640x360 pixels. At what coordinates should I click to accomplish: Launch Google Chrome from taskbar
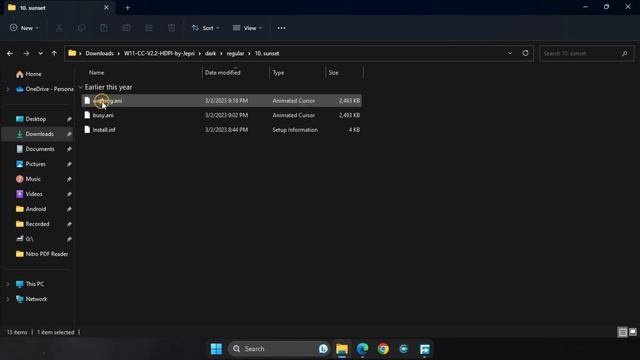(x=383, y=349)
